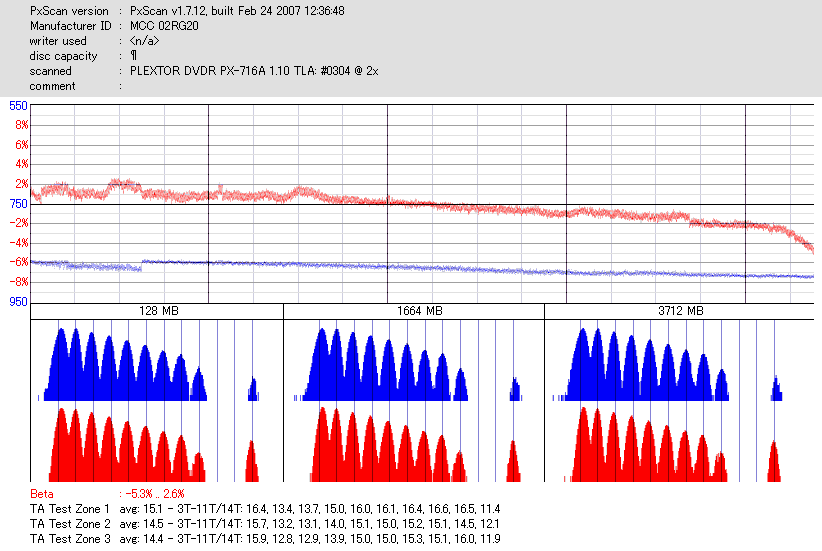Viewport: 822px width, 551px height.
Task: Select the "writer used" label
Action: coord(58,41)
